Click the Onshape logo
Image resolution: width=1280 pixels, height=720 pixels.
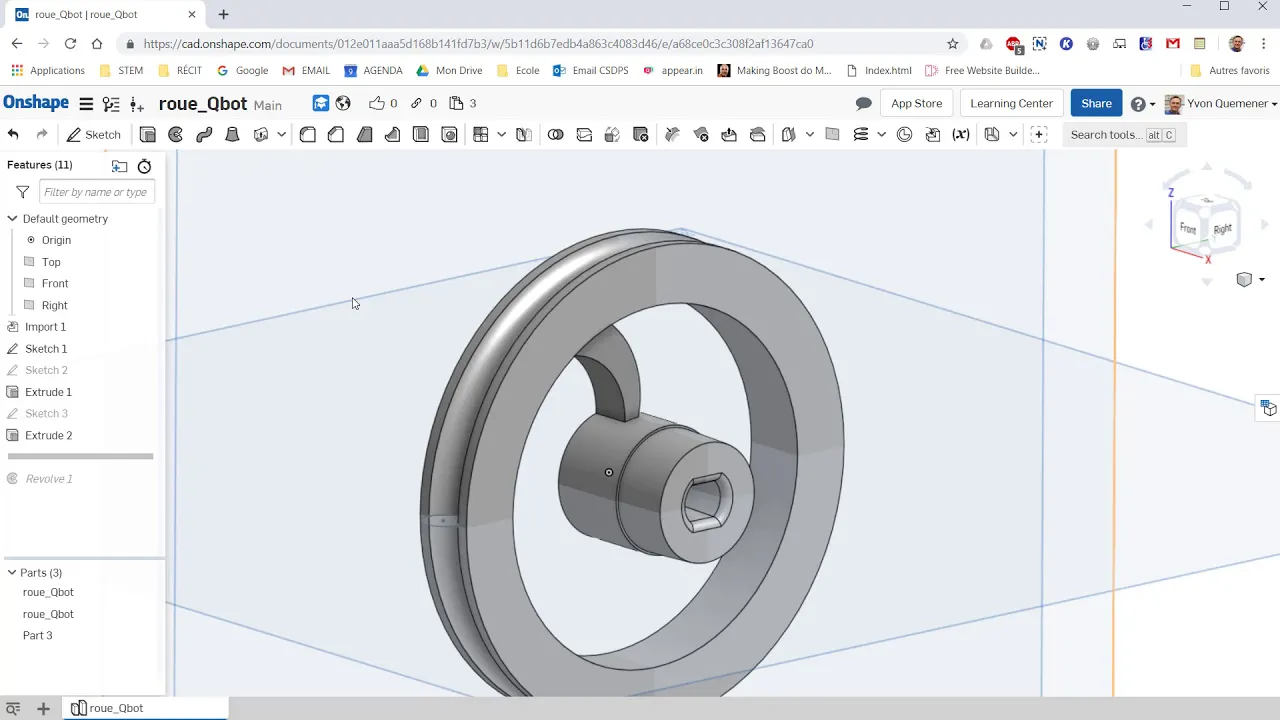[36, 103]
